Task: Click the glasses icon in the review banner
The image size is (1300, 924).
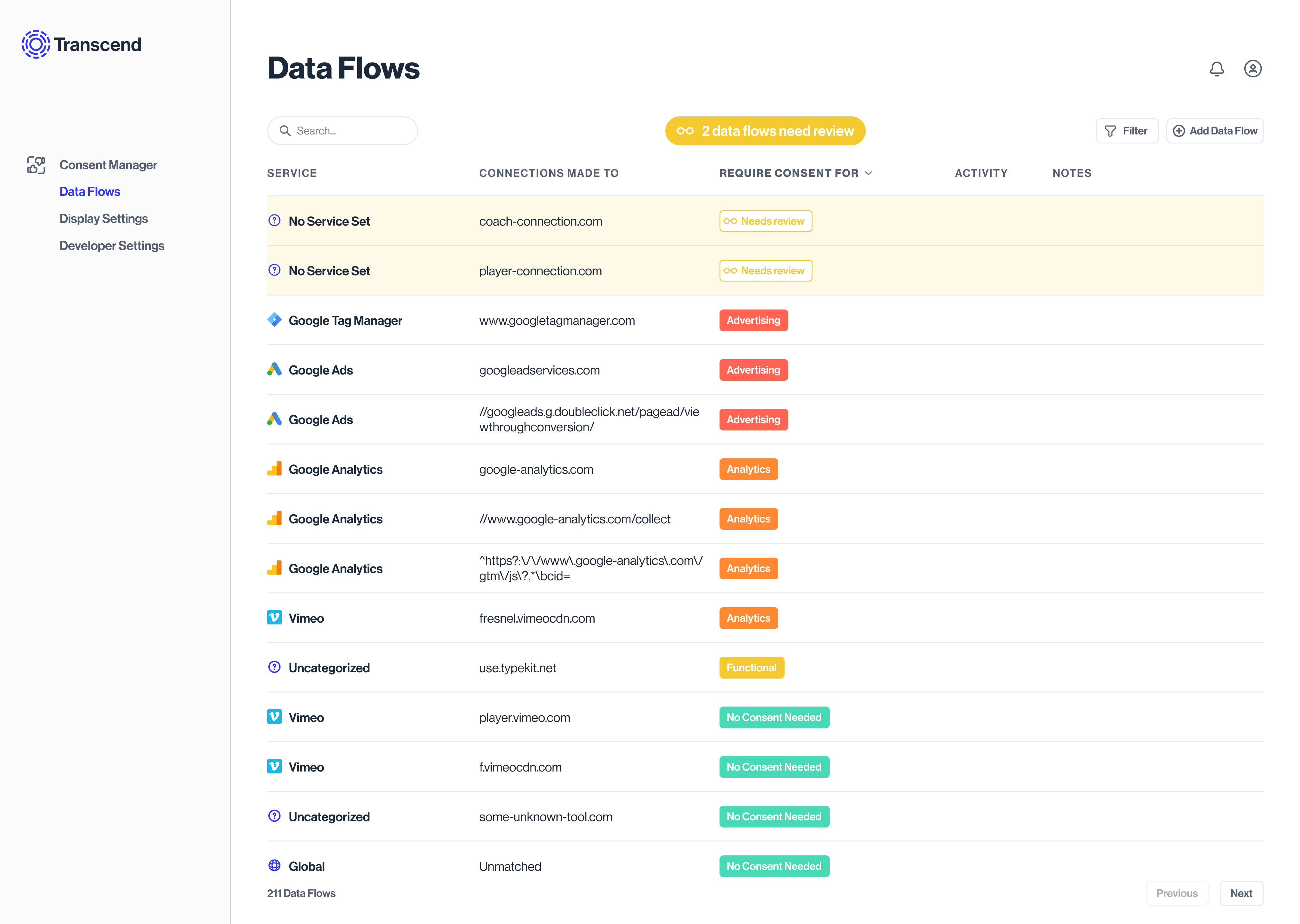Action: click(685, 131)
